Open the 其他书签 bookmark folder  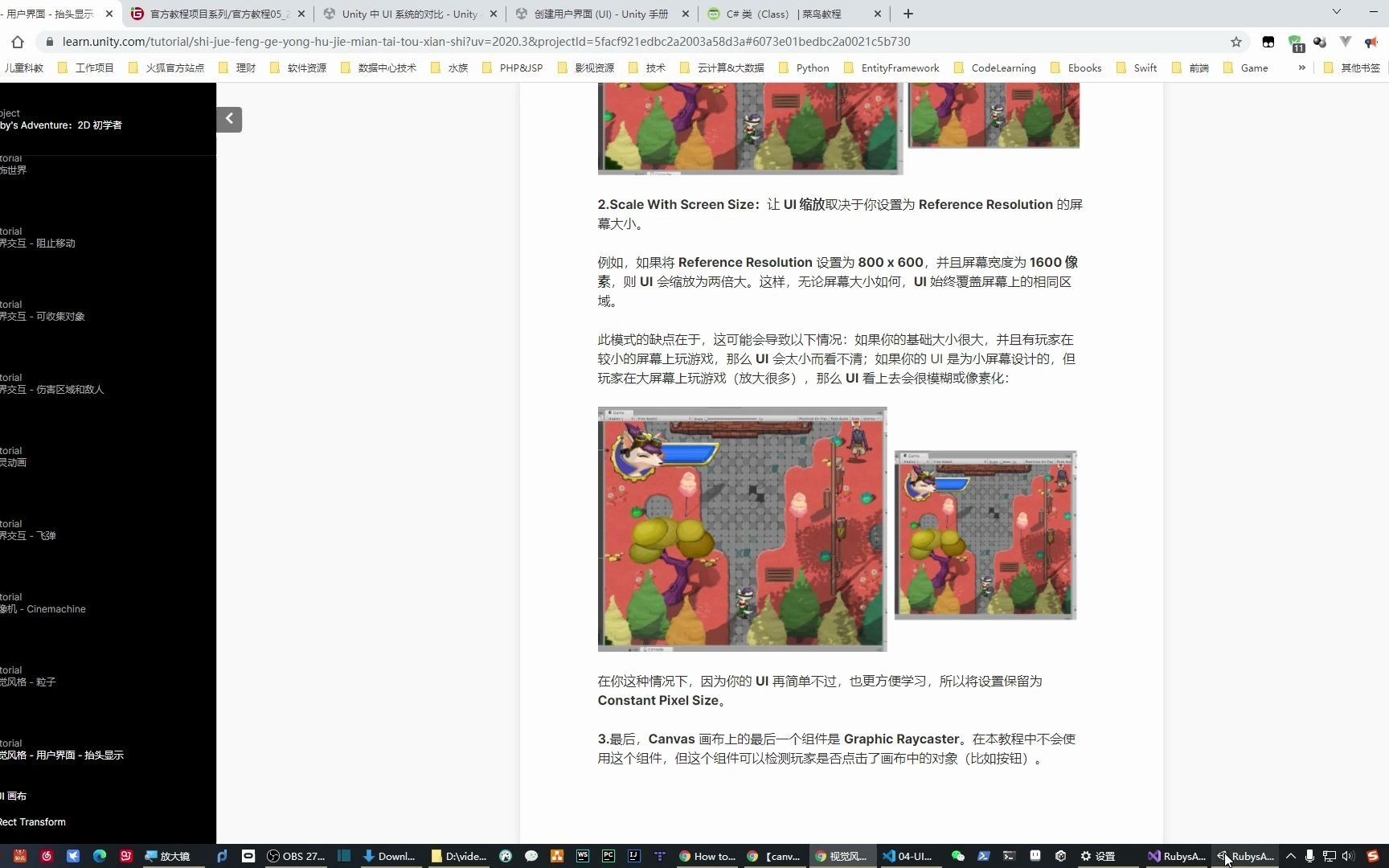tap(1351, 68)
